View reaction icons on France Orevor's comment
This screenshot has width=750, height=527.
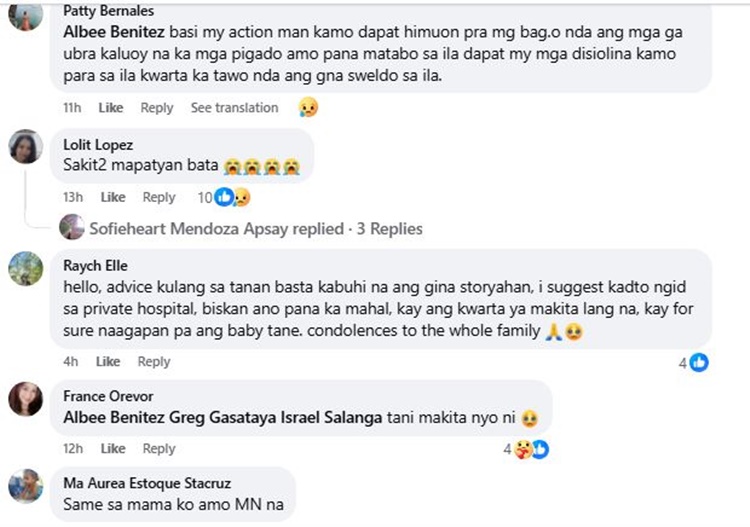528,449
